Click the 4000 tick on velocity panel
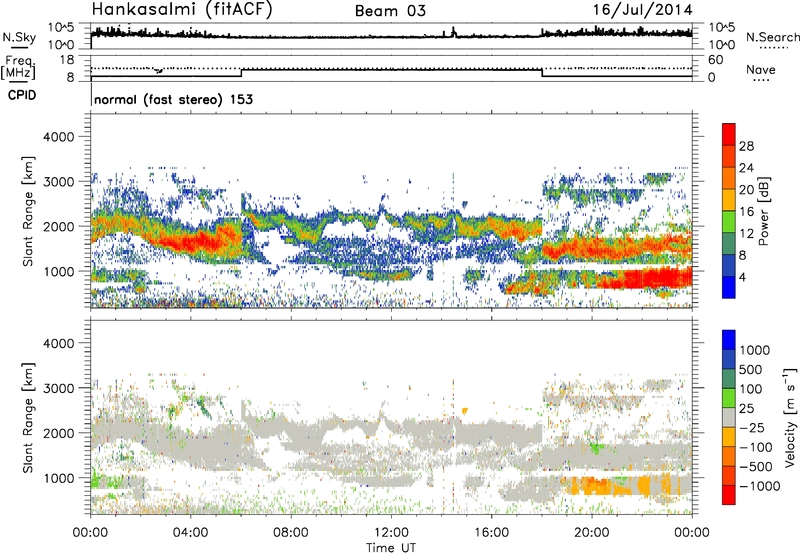Screen dimensions: 800x554 (59, 343)
